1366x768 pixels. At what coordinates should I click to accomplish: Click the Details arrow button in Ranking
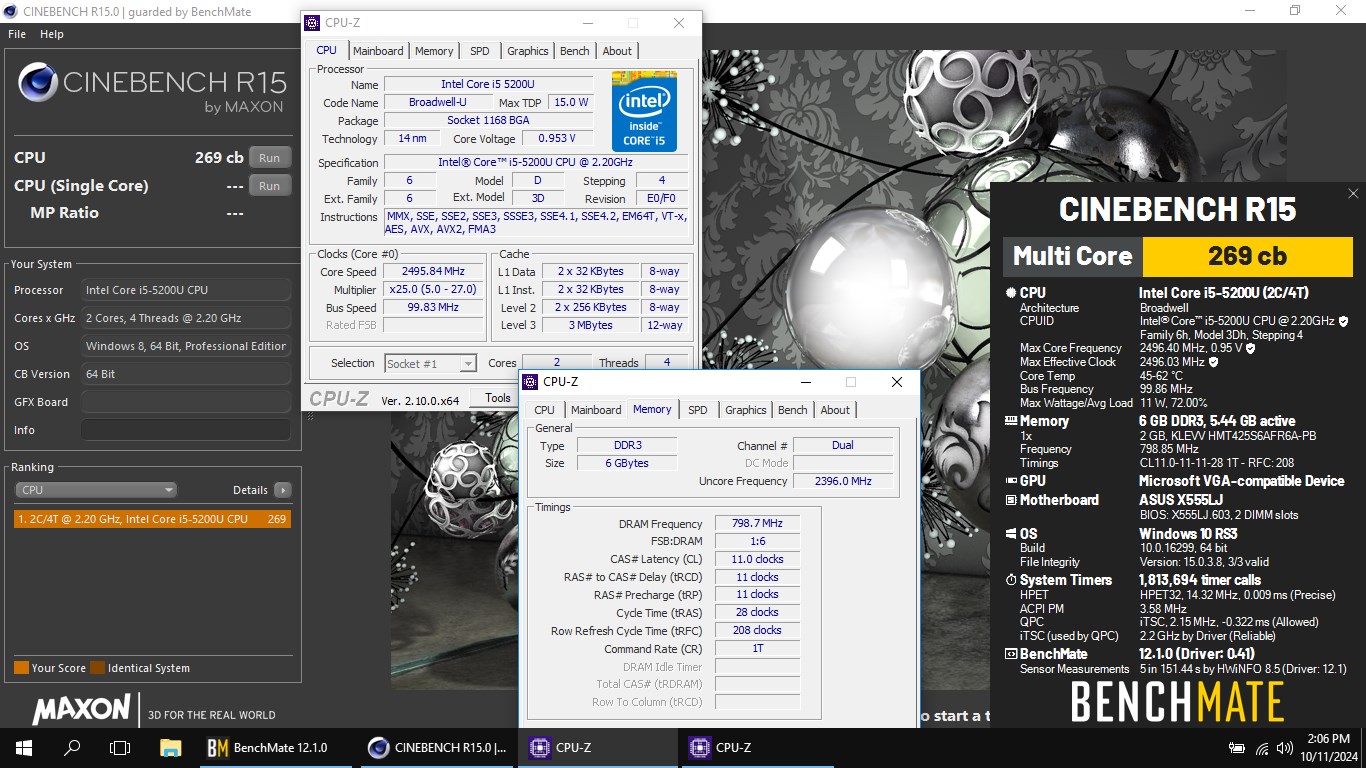point(283,490)
